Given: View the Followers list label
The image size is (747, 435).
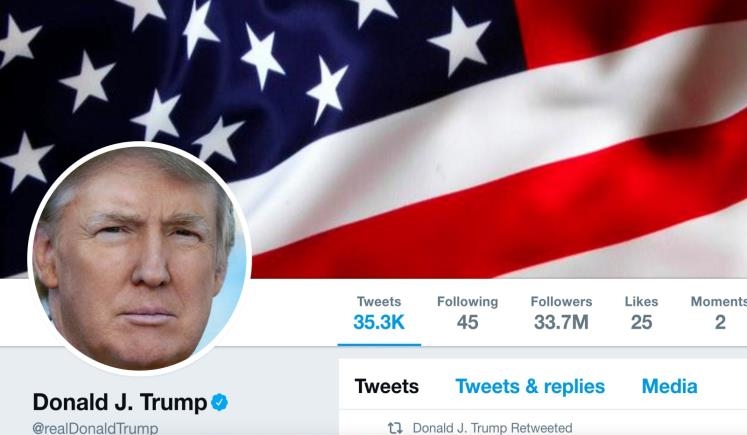Looking at the screenshot, I should click(x=561, y=302).
